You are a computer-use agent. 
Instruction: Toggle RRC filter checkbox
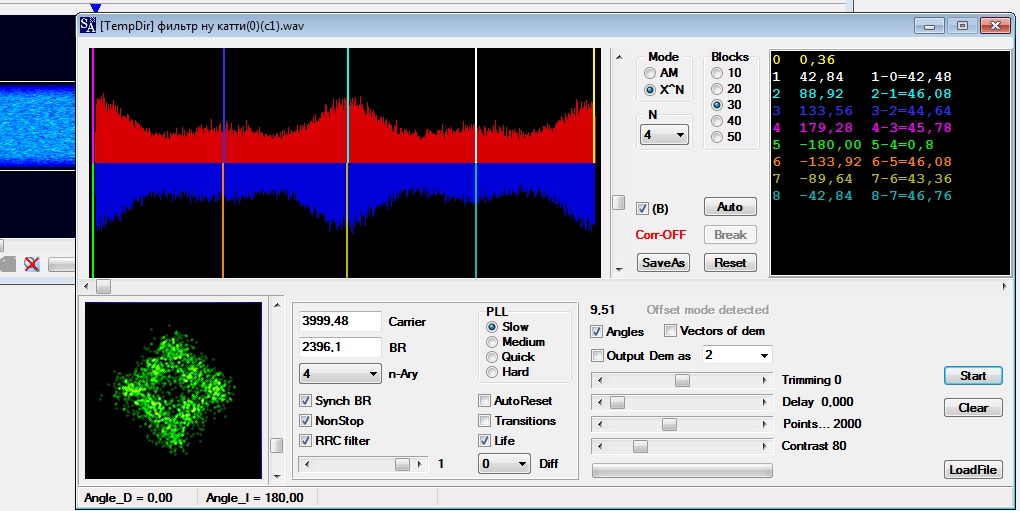(305, 440)
